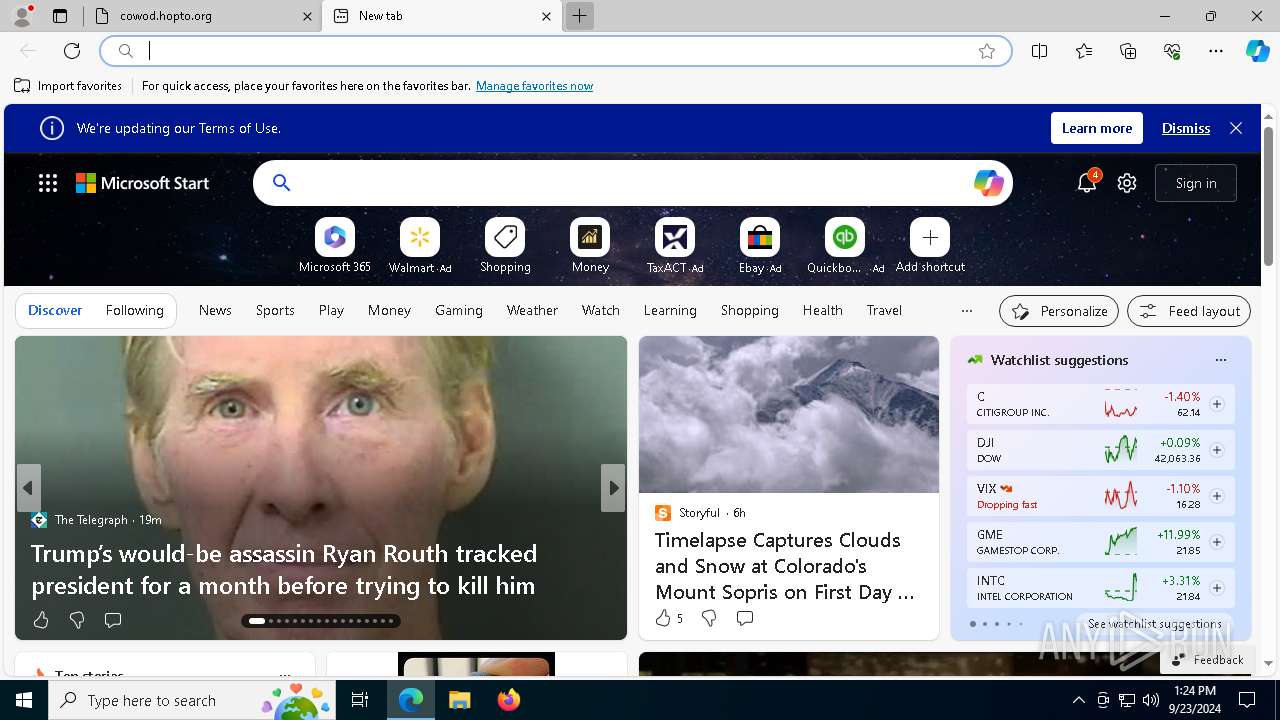The image size is (1280, 720).
Task: Open Watchlist suggestions options menu
Action: [1220, 360]
